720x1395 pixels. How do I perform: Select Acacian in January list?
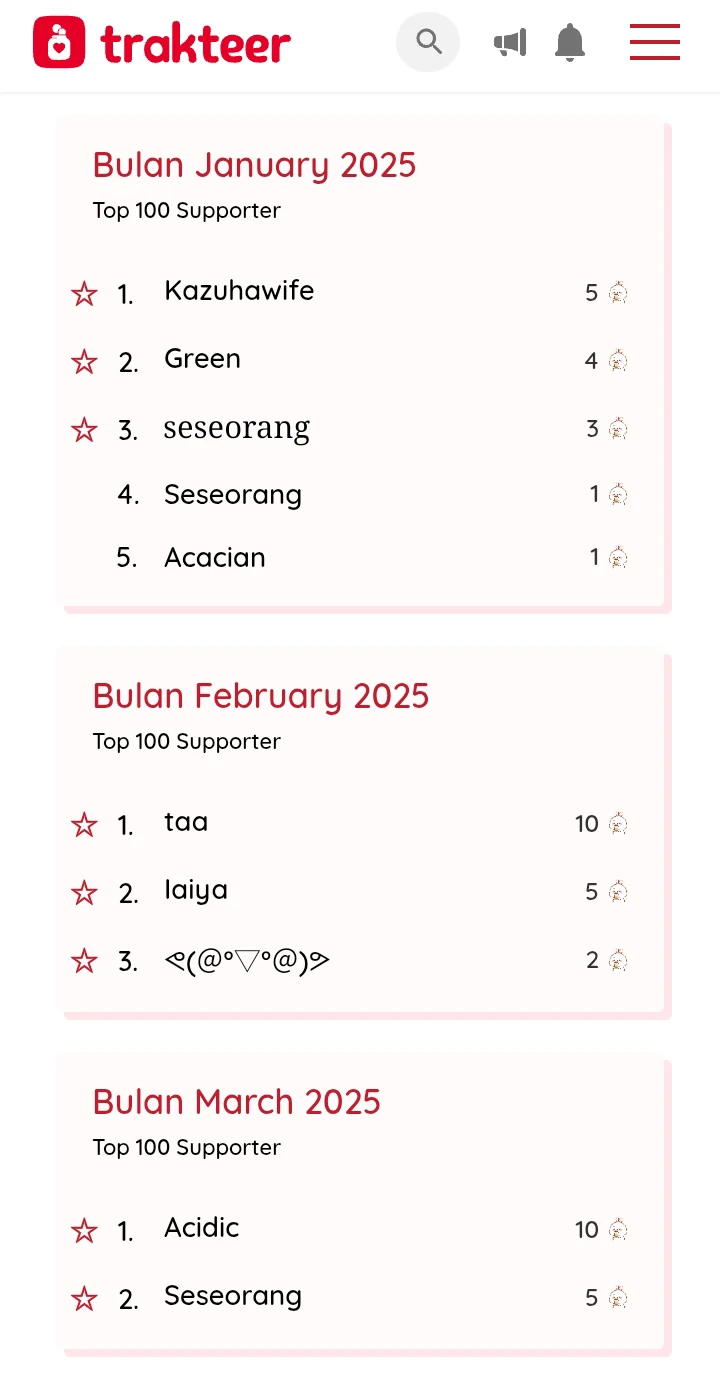pyautogui.click(x=215, y=557)
